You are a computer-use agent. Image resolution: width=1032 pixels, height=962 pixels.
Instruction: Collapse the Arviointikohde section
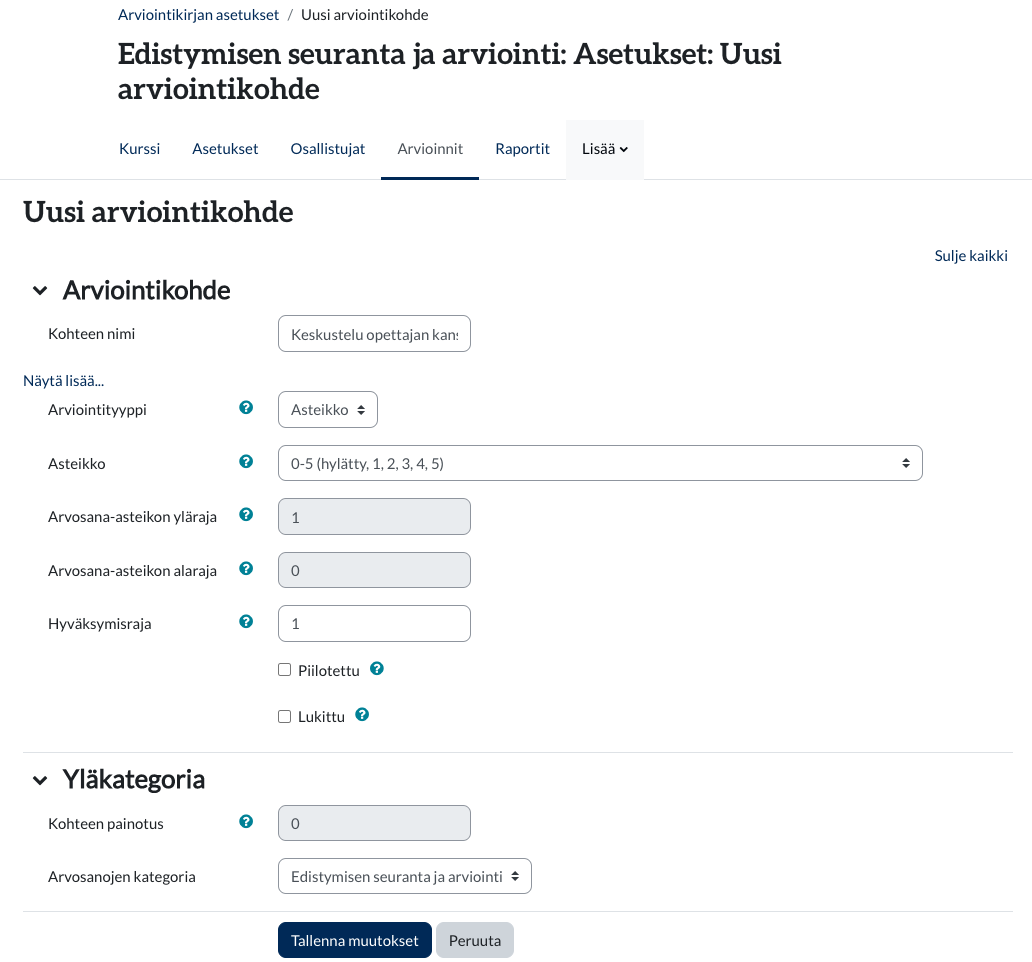(40, 291)
